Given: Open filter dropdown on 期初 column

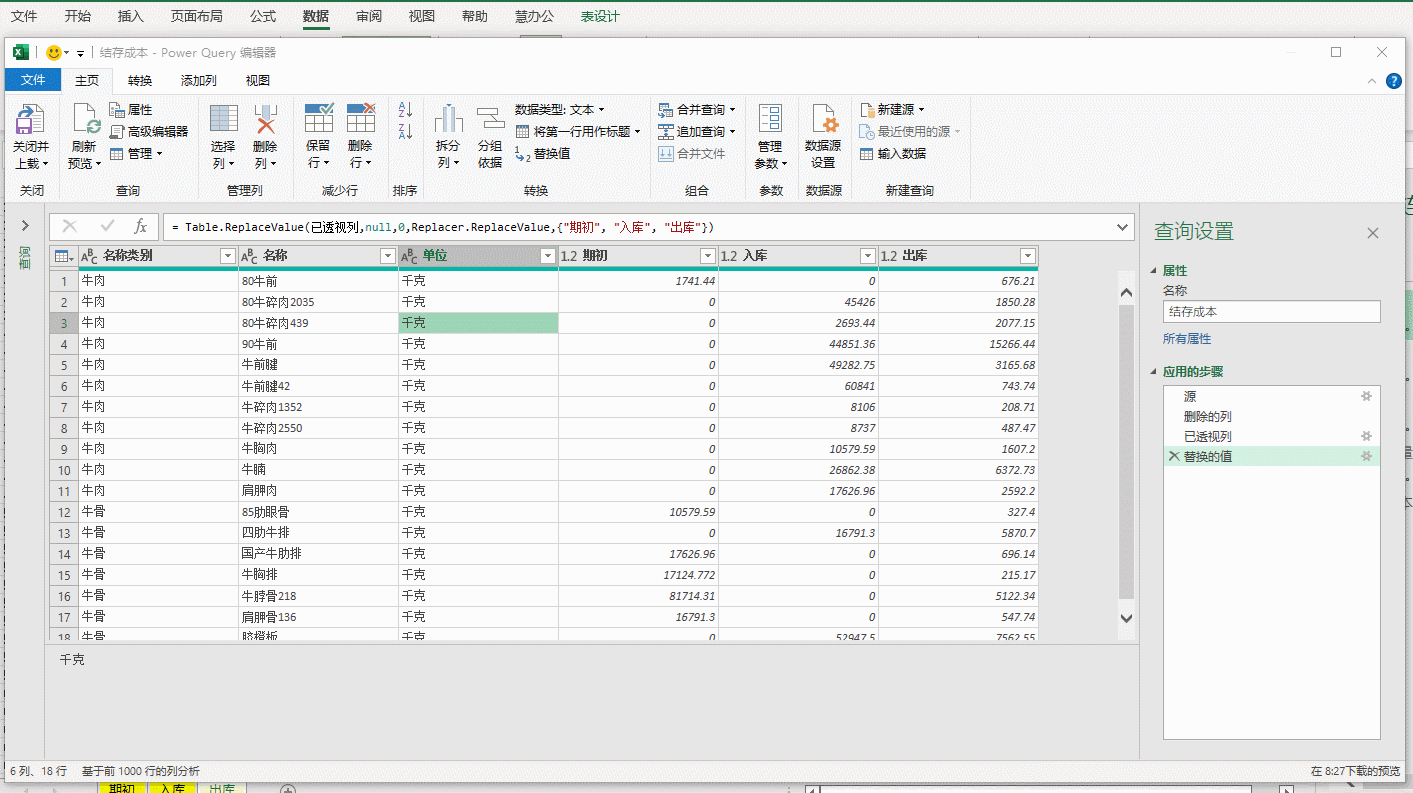Looking at the screenshot, I should 708,256.
